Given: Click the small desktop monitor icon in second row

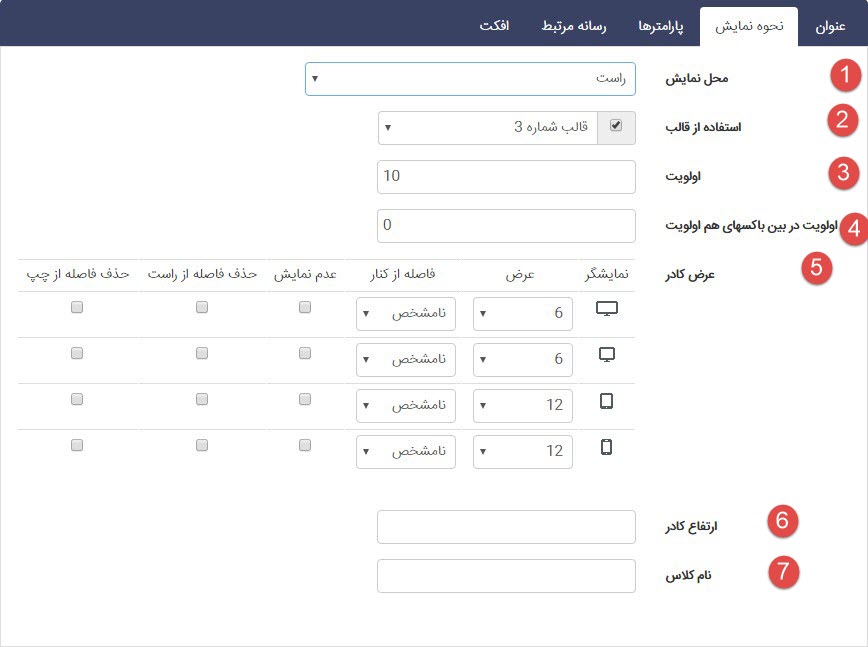Looking at the screenshot, I should tap(606, 355).
